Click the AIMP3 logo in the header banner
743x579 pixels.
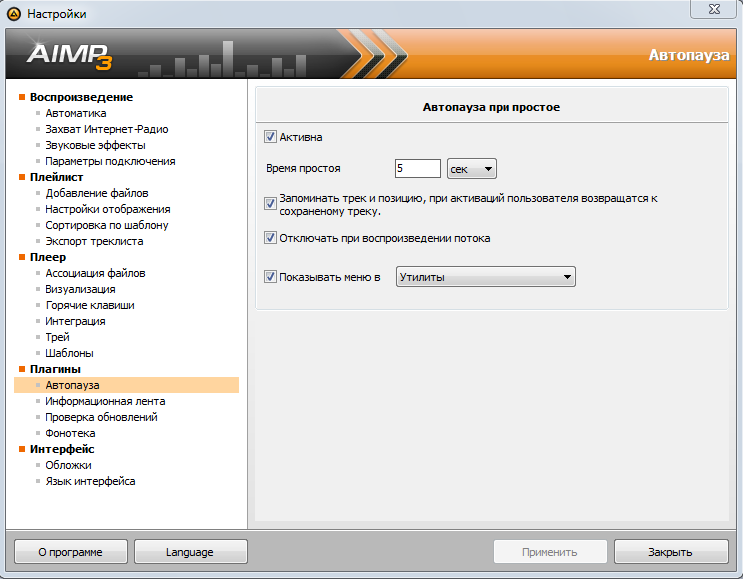(69, 55)
